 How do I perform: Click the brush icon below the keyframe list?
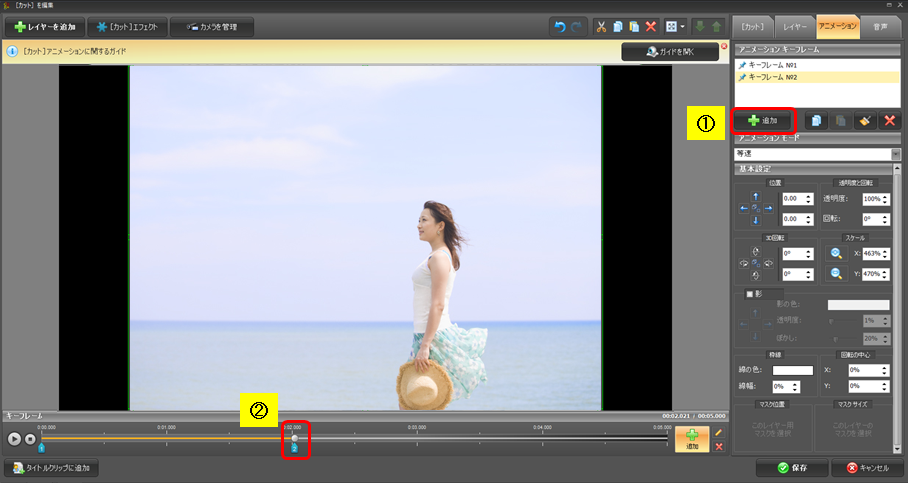coord(864,120)
